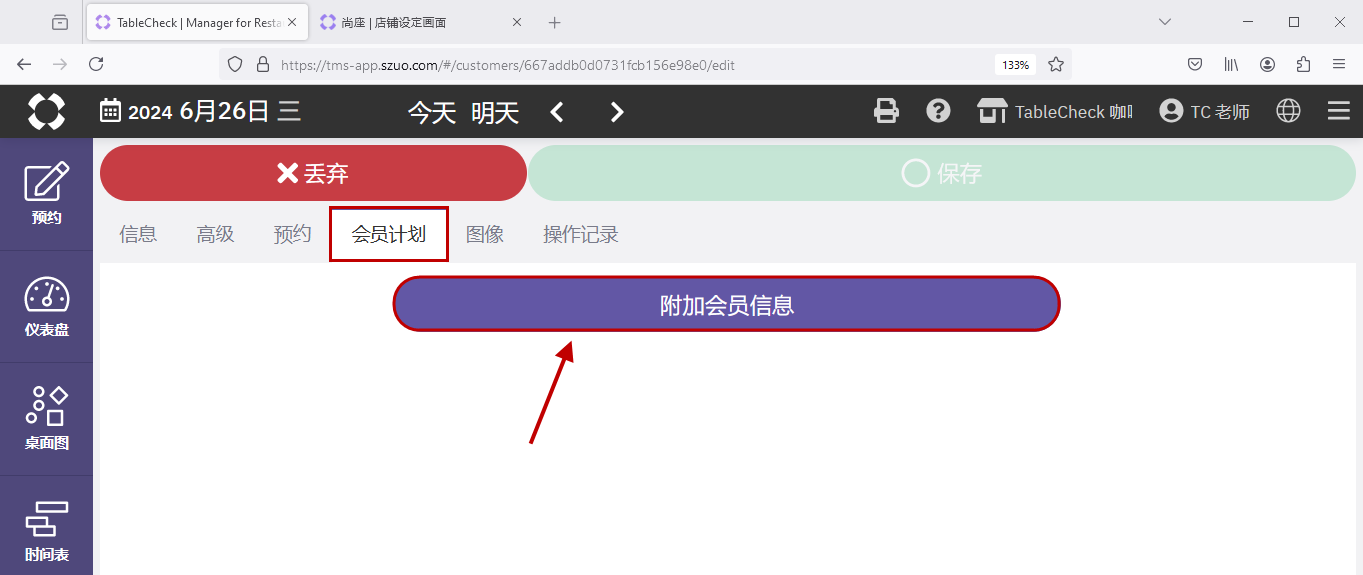Open the browser extensions icon

pos(1303,64)
